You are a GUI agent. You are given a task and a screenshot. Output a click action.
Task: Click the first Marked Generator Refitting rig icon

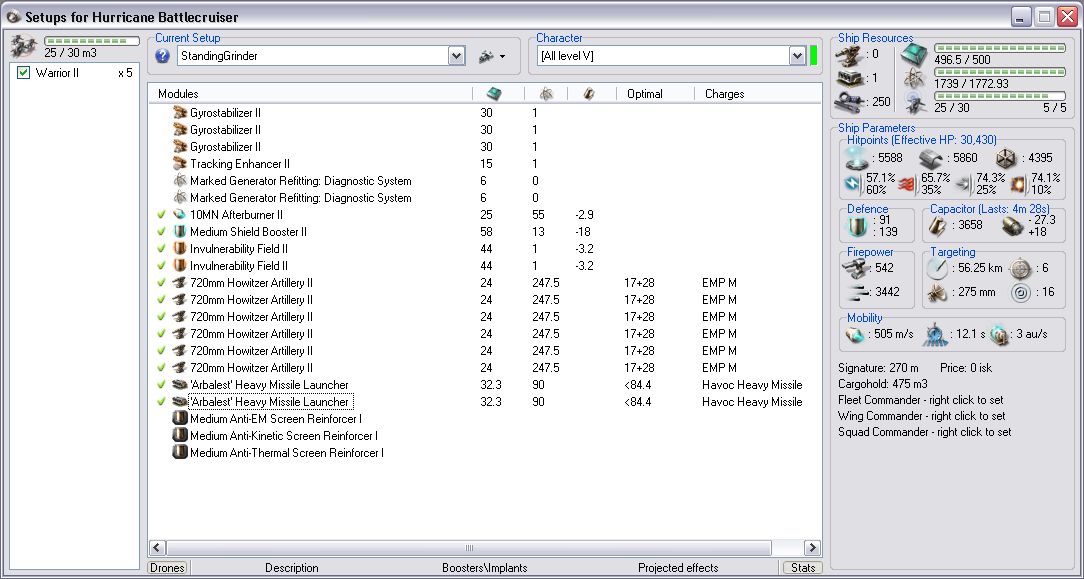tap(180, 180)
